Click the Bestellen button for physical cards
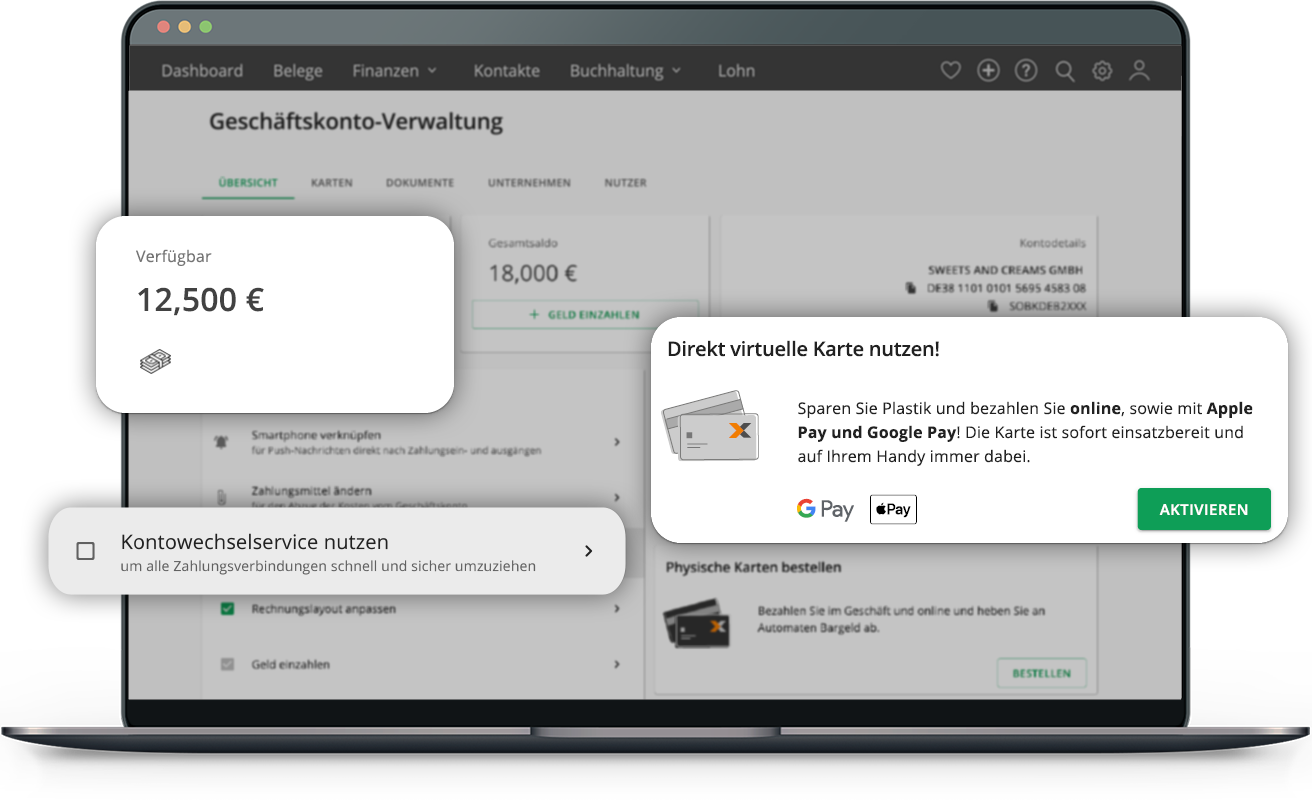Image resolution: width=1312 pixels, height=800 pixels. coord(1041,673)
